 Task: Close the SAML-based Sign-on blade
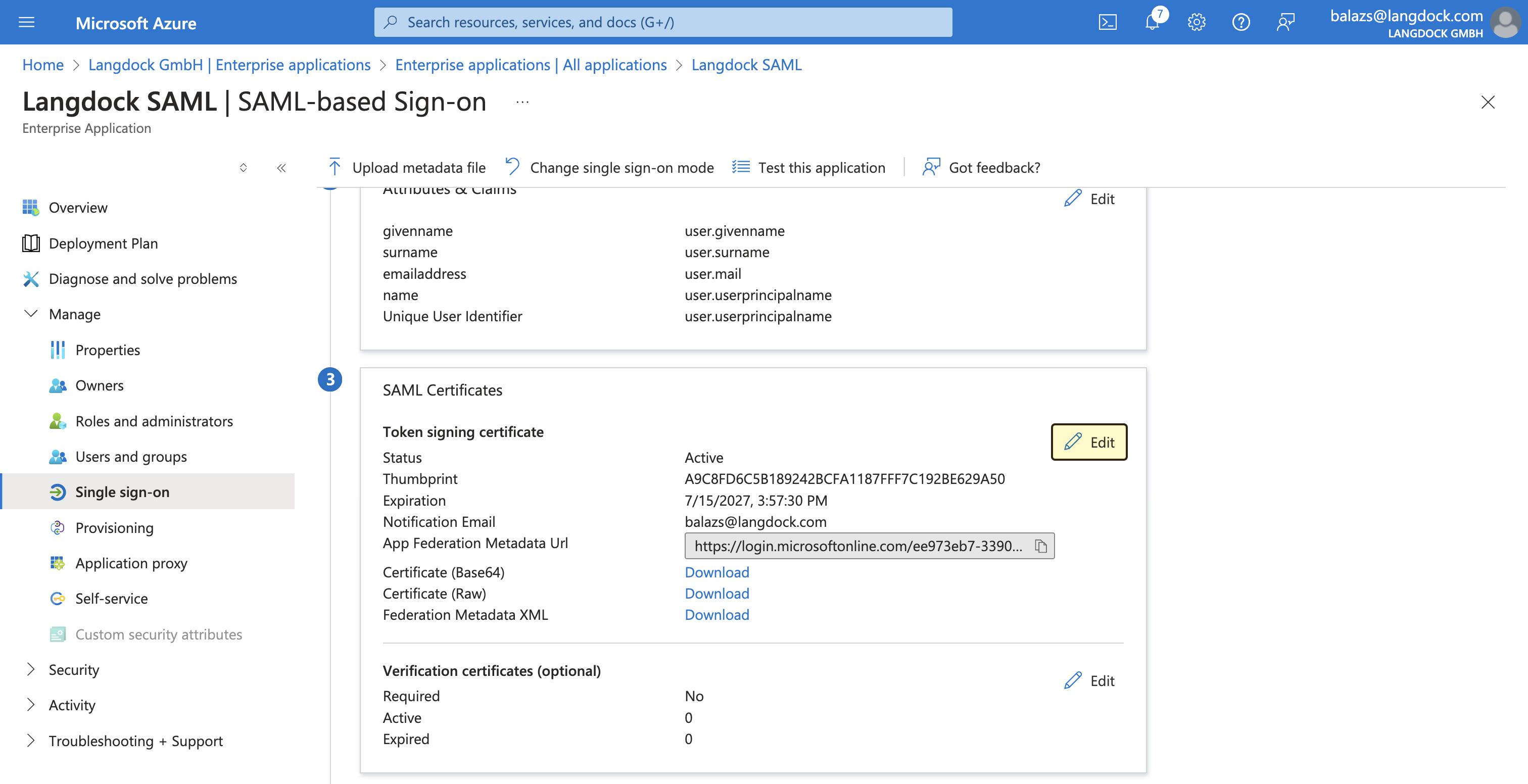pos(1488,102)
